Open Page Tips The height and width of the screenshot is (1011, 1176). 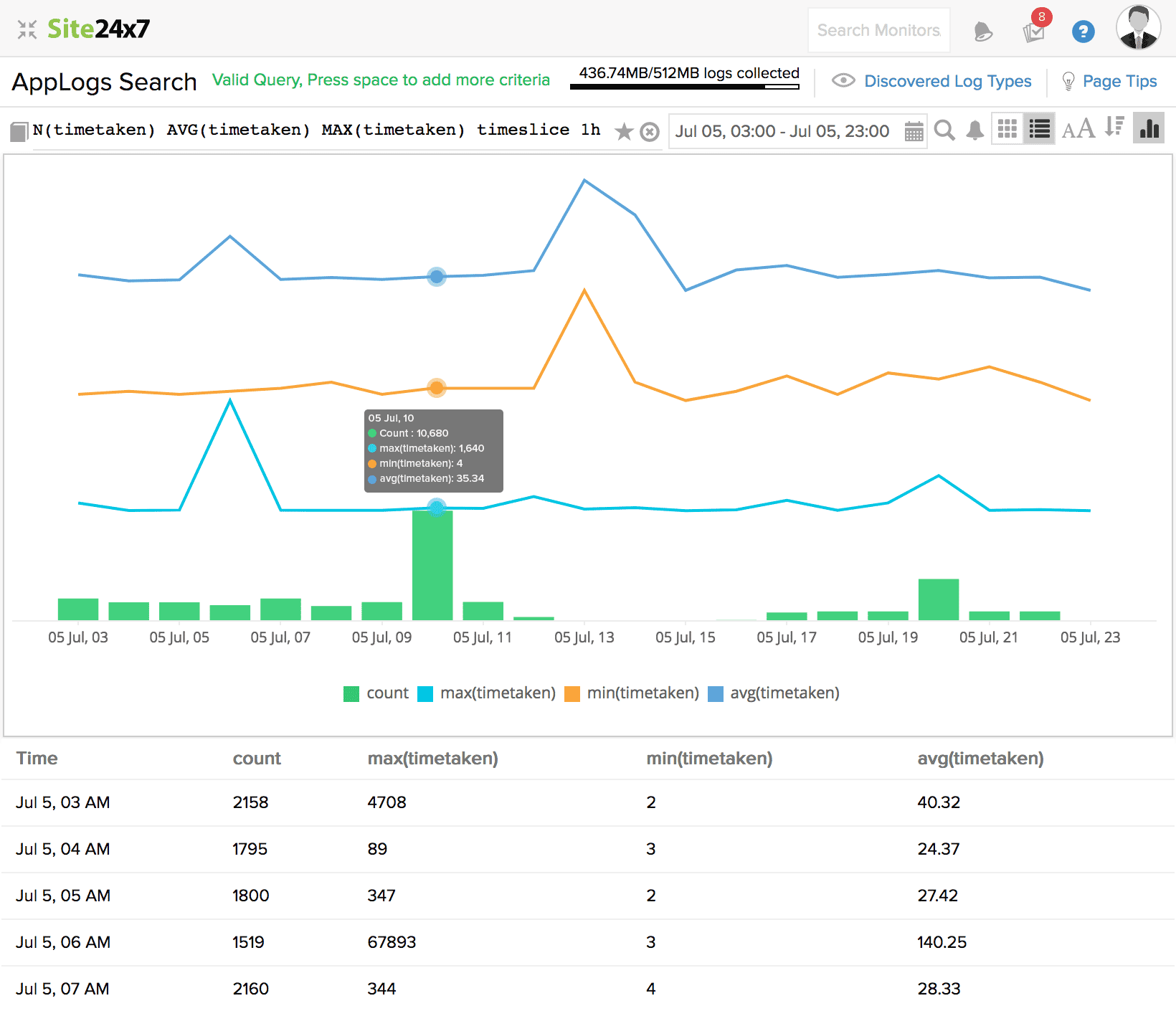pyautogui.click(x=1119, y=81)
